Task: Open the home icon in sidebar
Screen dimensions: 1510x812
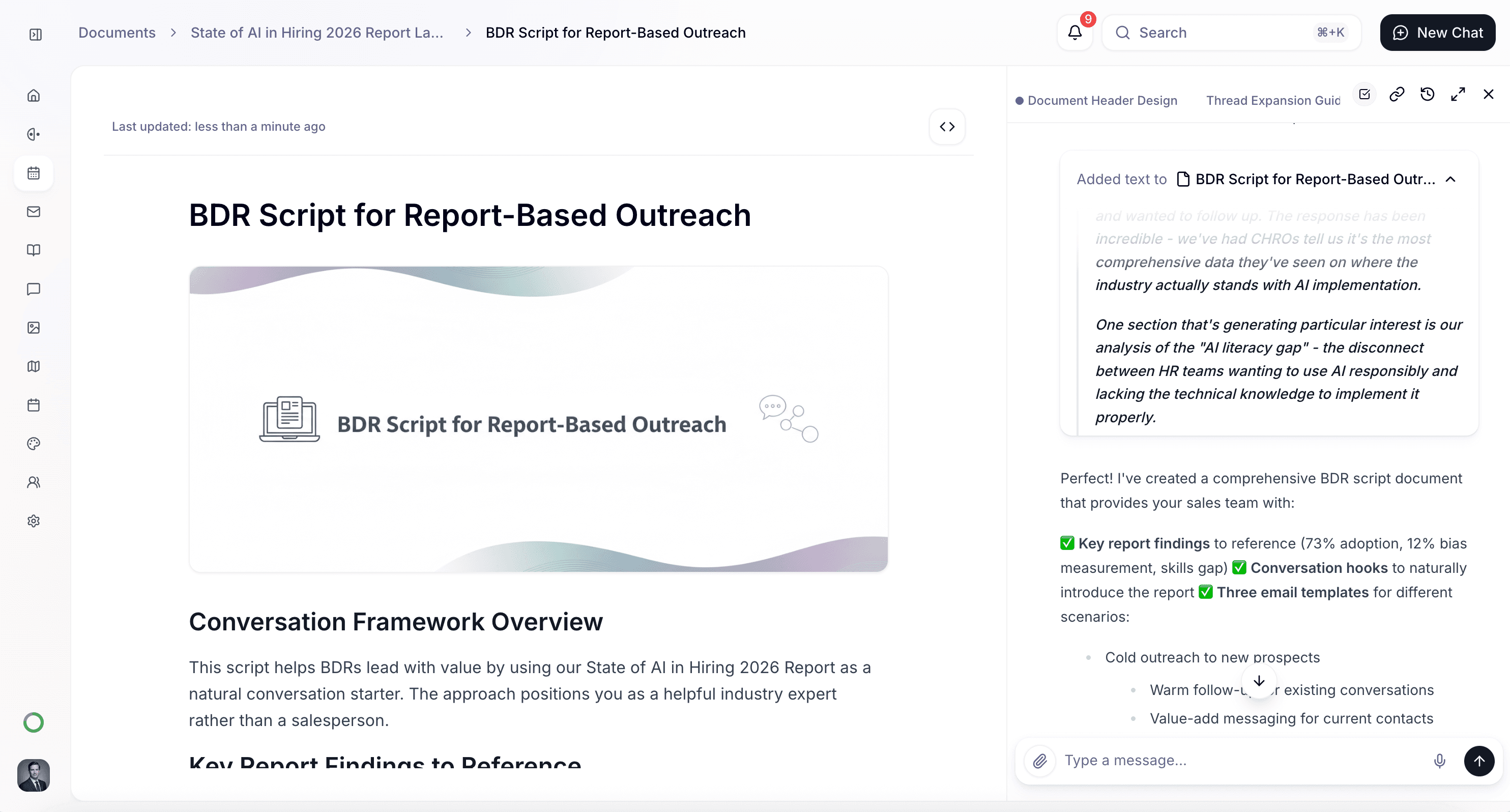Action: pyautogui.click(x=34, y=96)
